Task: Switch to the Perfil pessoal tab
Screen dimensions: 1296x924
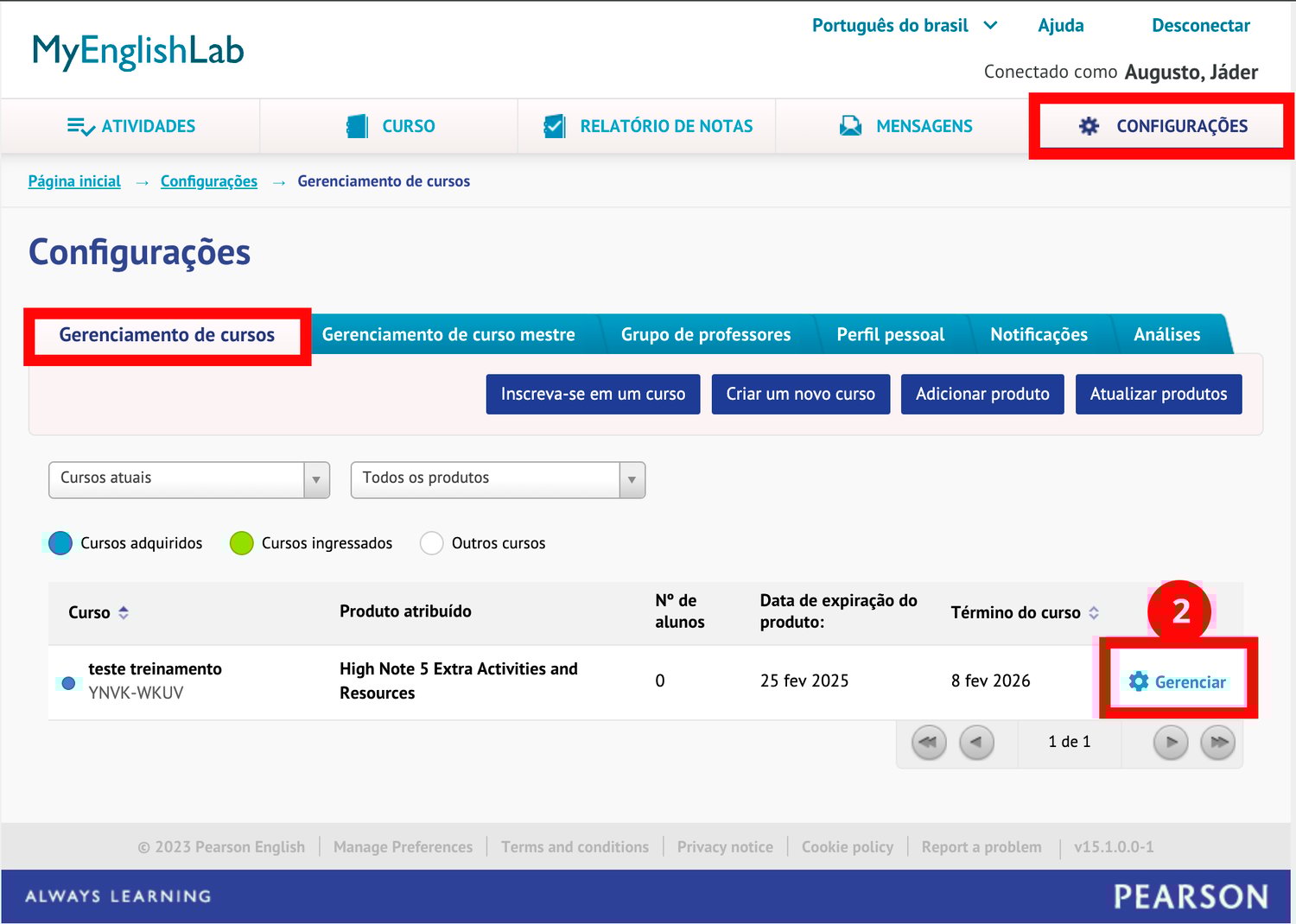Action: tap(890, 335)
